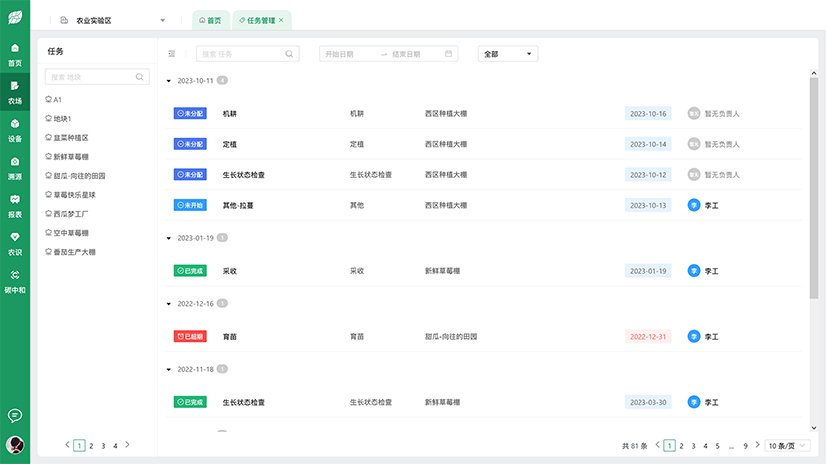Expand the 农业实验区 farm selector dropdown

pyautogui.click(x=163, y=20)
